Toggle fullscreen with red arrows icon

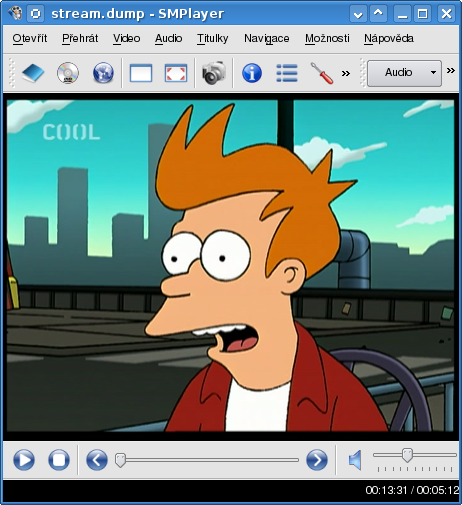coord(176,73)
